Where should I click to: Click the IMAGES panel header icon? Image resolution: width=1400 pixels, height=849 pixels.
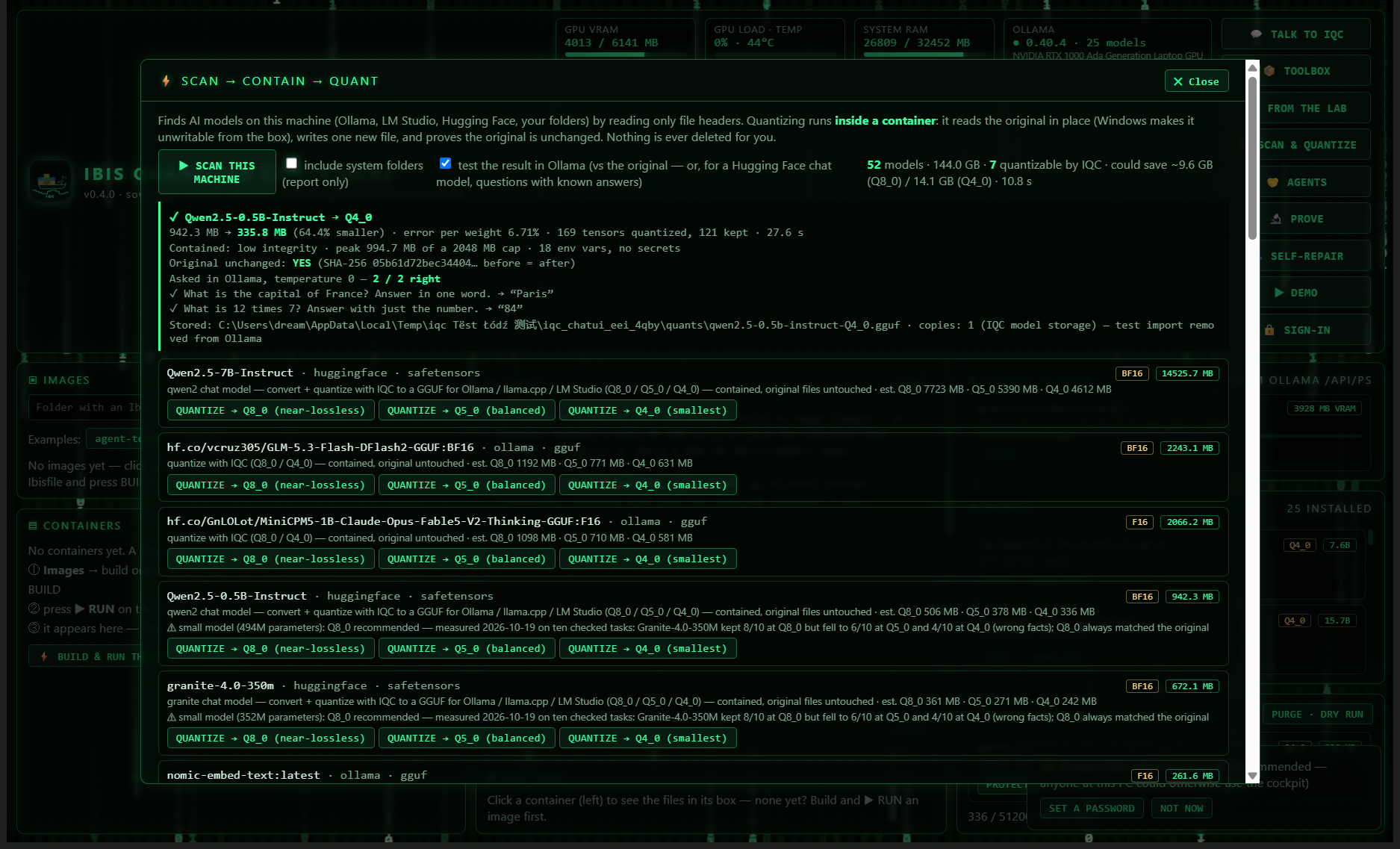point(33,380)
